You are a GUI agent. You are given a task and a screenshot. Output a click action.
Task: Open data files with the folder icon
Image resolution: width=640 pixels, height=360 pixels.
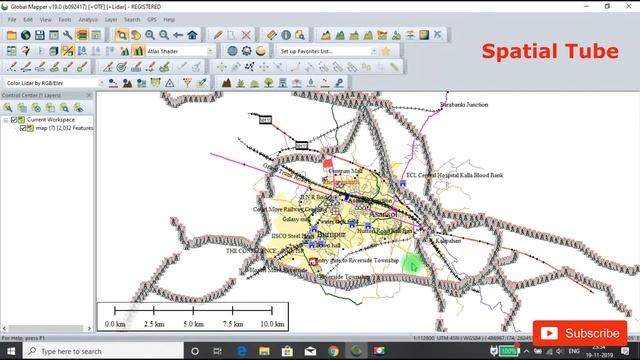(x=11, y=35)
